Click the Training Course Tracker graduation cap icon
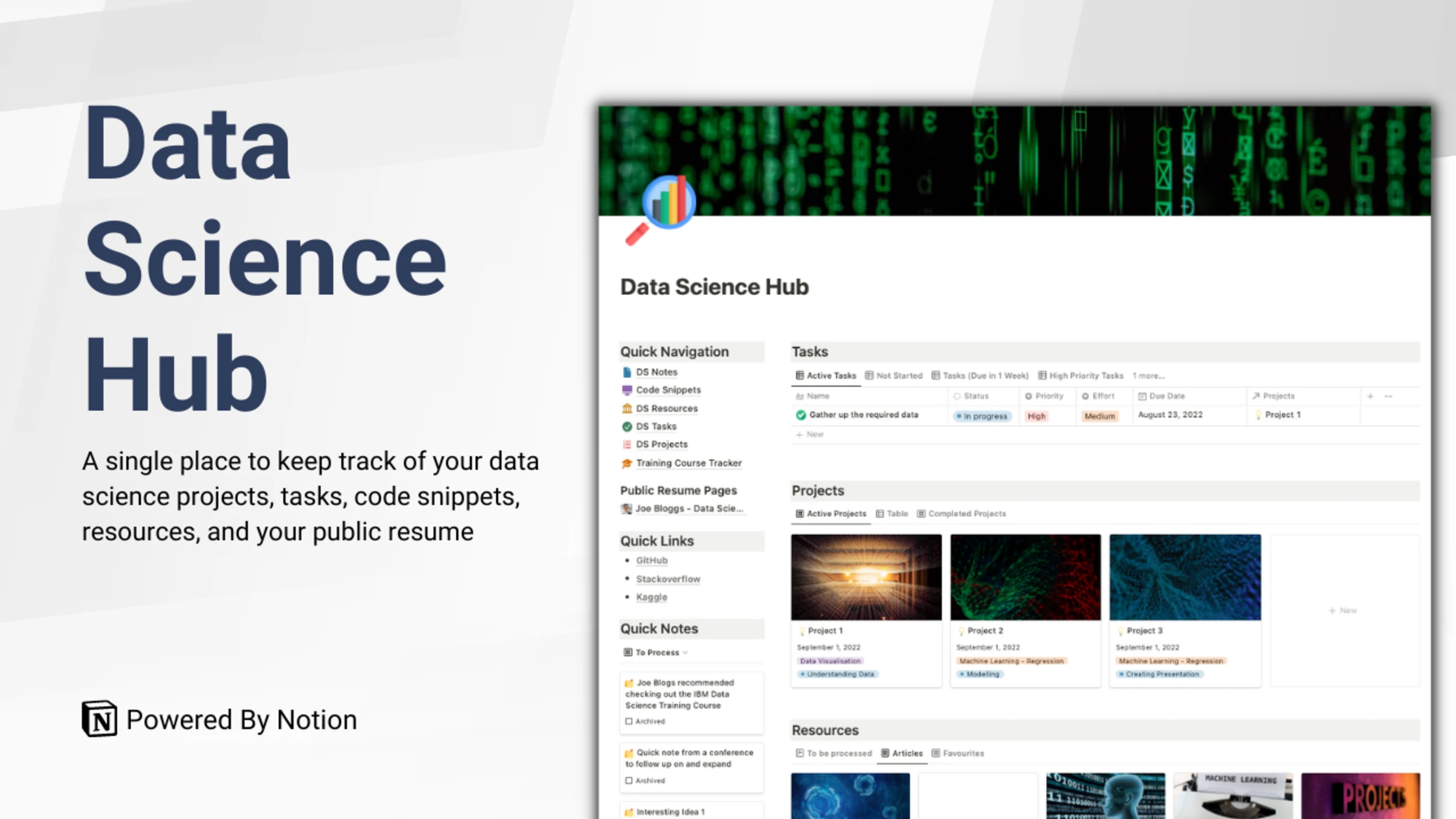 click(x=627, y=463)
